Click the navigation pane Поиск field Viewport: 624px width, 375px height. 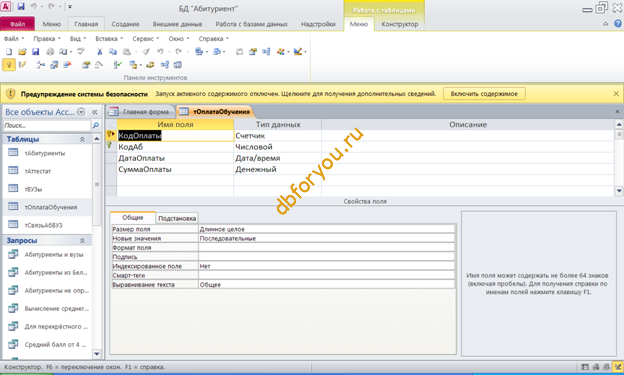click(x=47, y=125)
